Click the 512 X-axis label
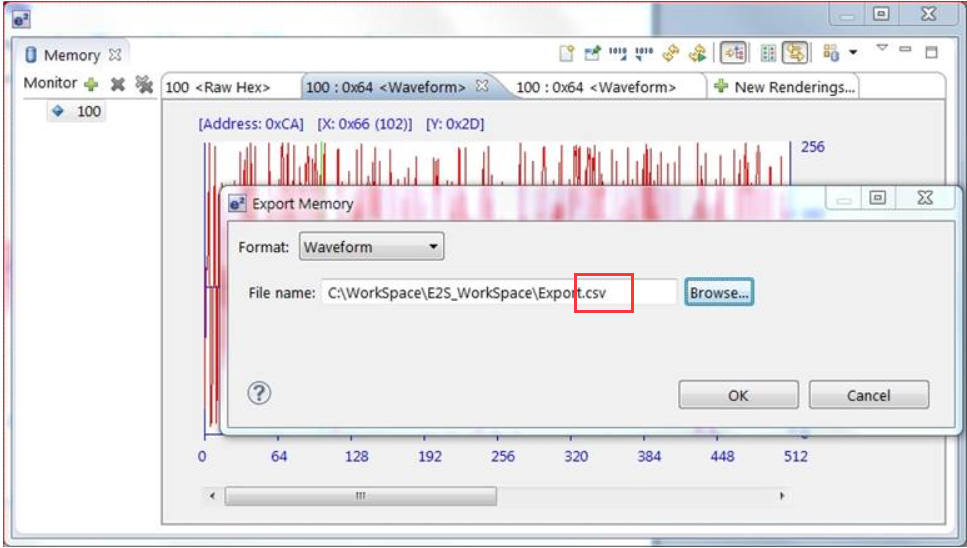 [796, 456]
